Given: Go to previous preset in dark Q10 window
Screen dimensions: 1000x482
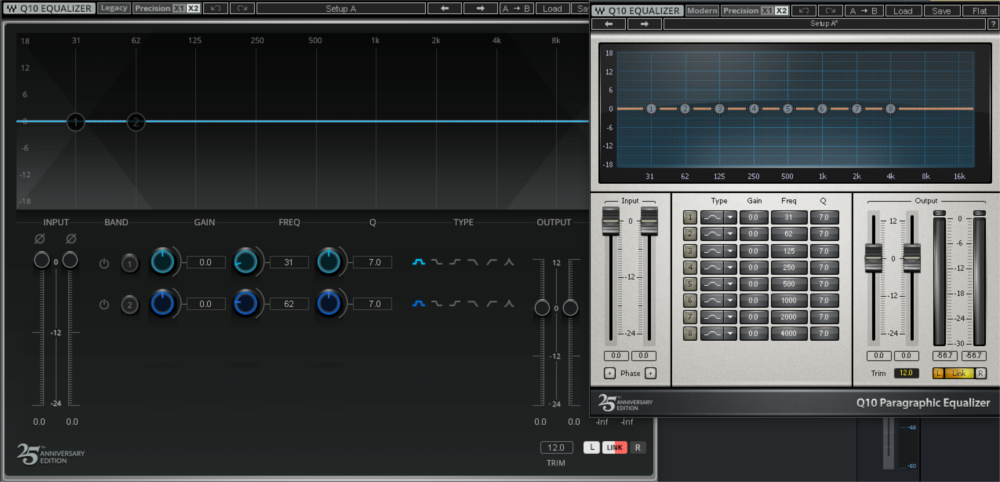Looking at the screenshot, I should [x=444, y=8].
